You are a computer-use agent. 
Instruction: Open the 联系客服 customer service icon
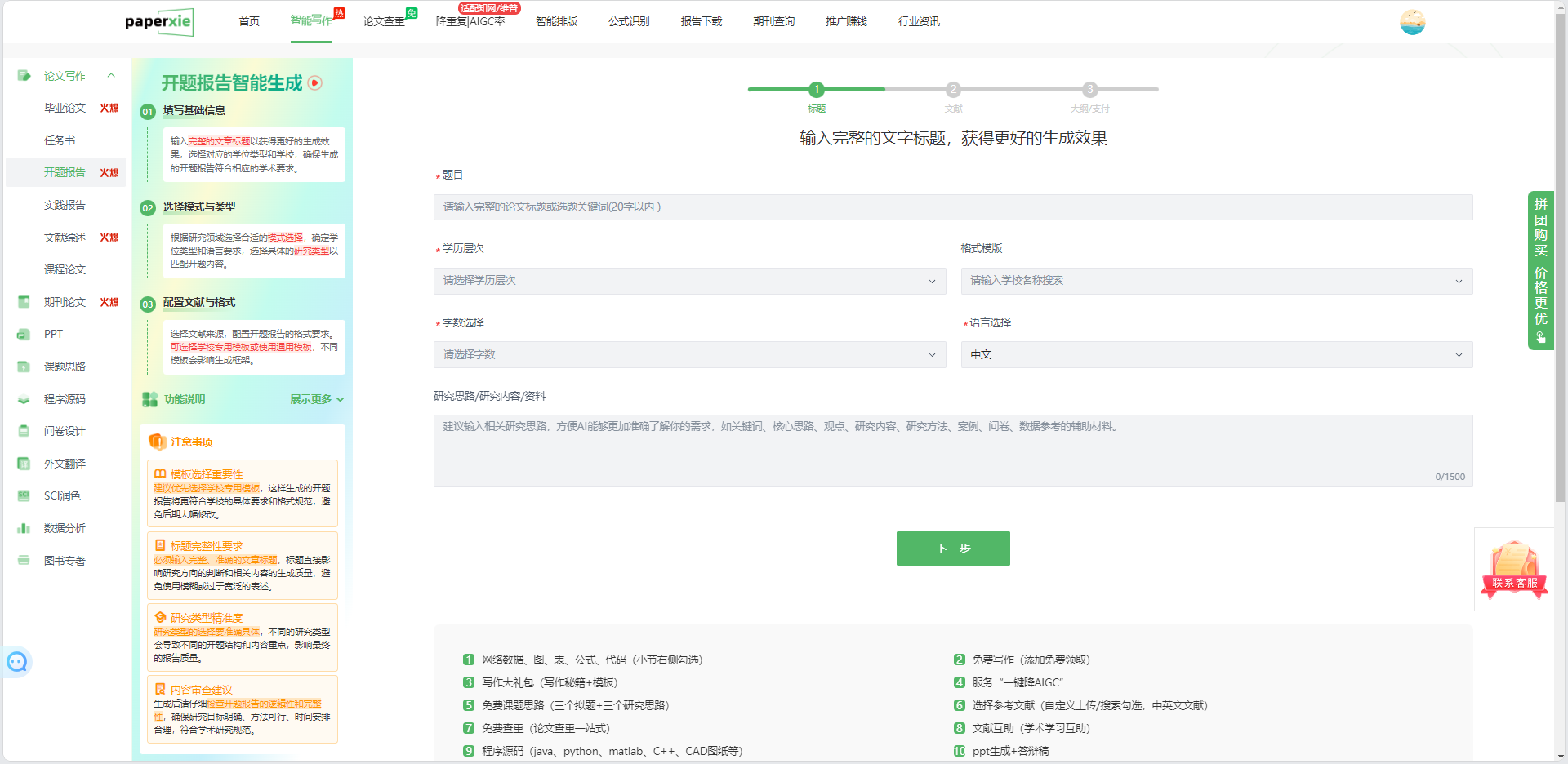(x=1514, y=570)
